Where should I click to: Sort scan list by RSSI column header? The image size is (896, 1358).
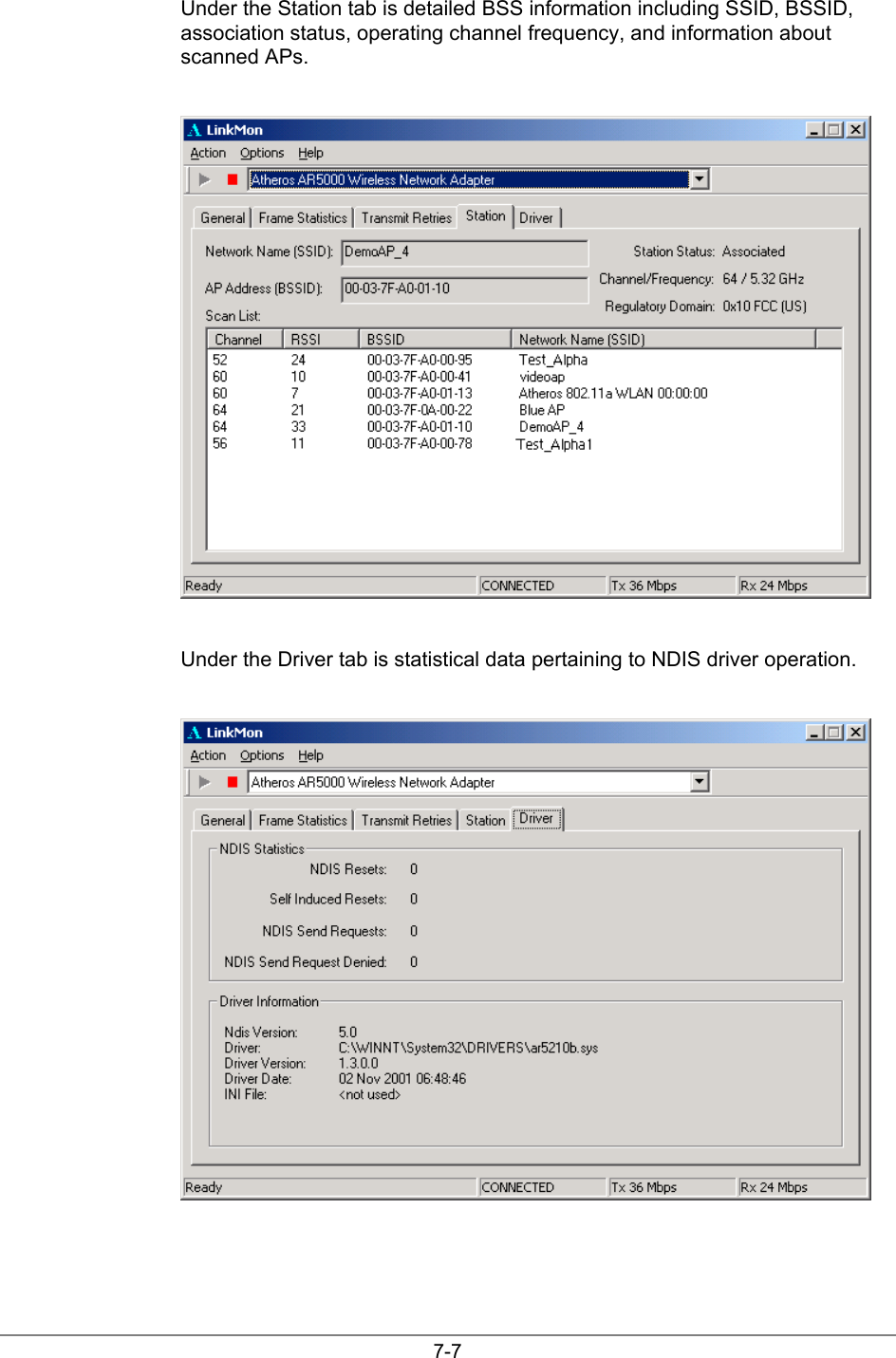(x=321, y=340)
